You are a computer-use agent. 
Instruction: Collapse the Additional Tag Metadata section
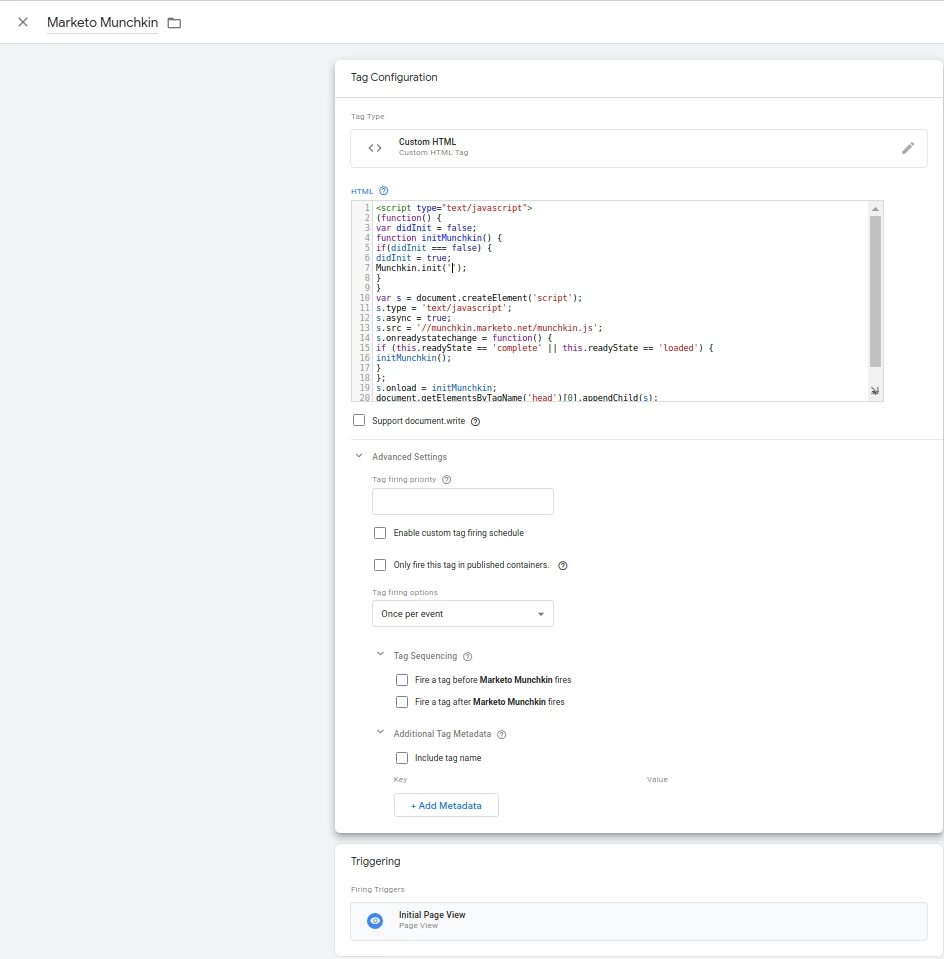point(380,732)
